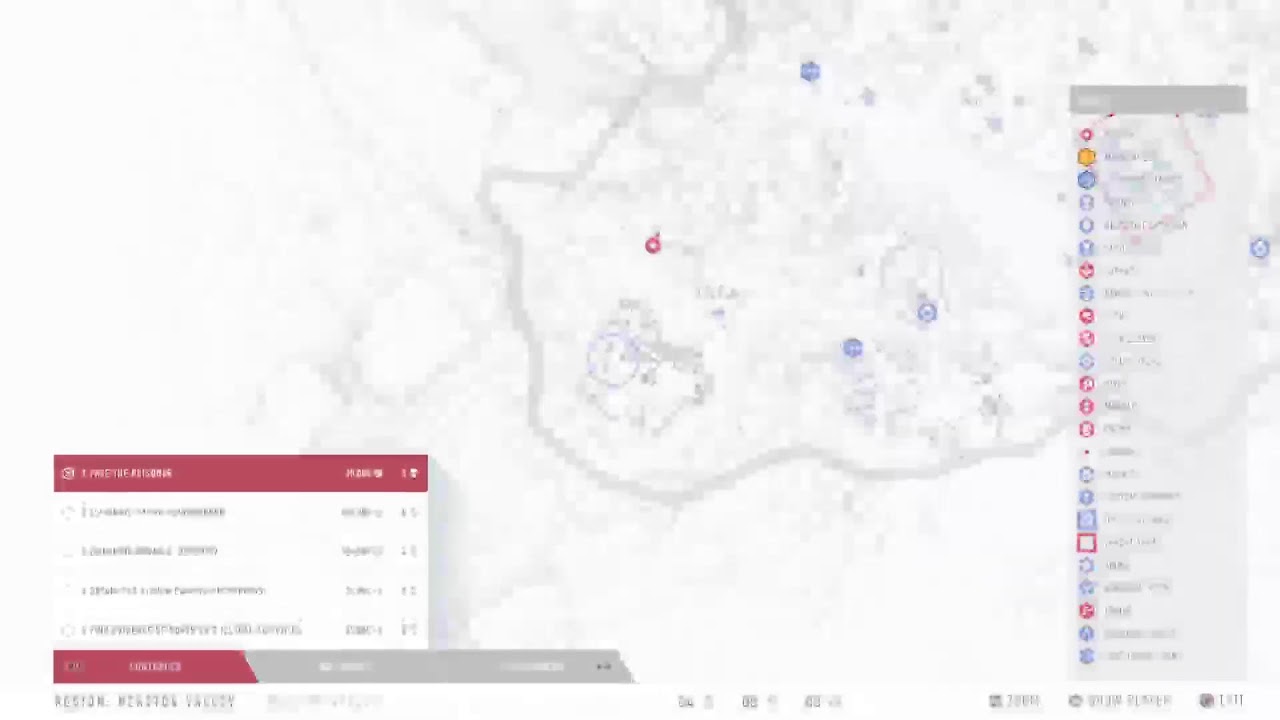Select the highlighted red row in the list
1280x720 pixels.
coord(241,473)
